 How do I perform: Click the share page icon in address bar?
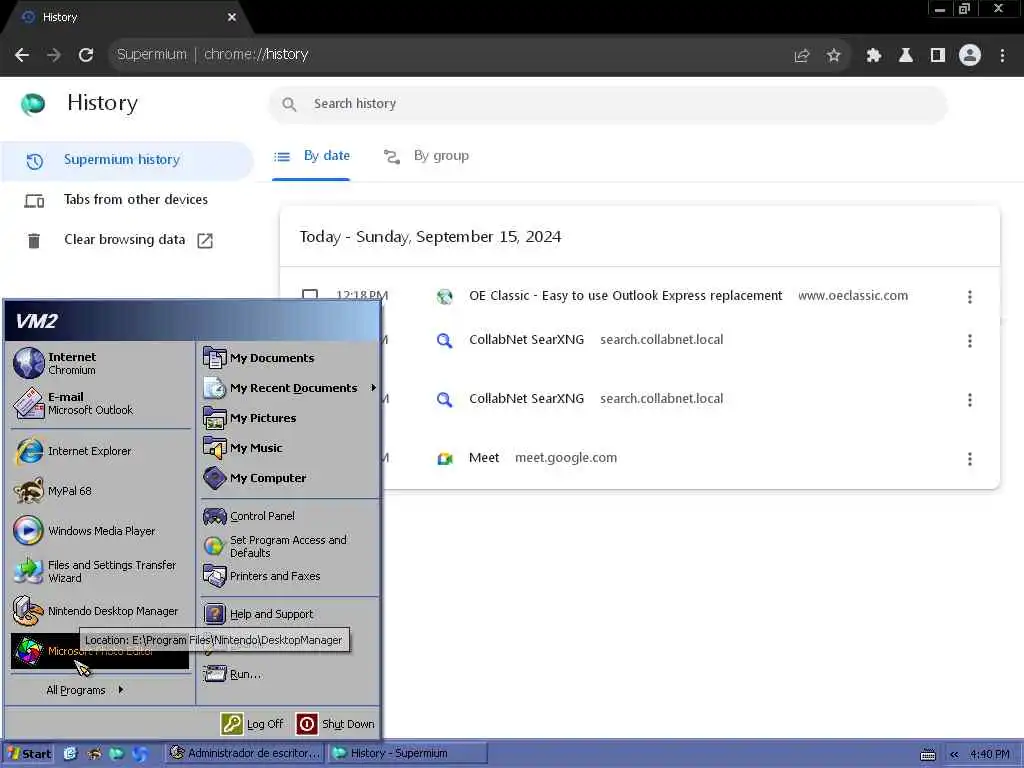801,55
